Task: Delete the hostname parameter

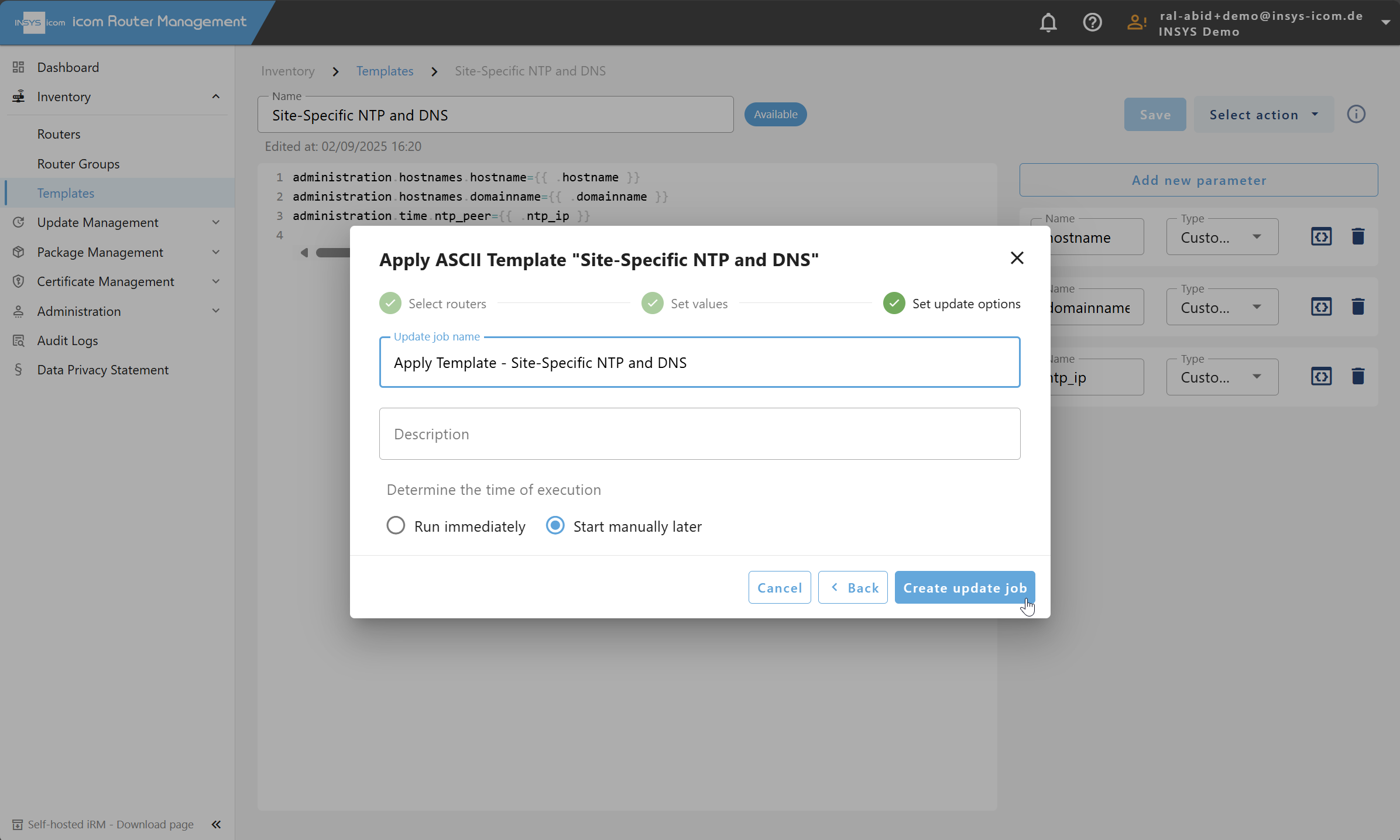Action: point(1358,236)
